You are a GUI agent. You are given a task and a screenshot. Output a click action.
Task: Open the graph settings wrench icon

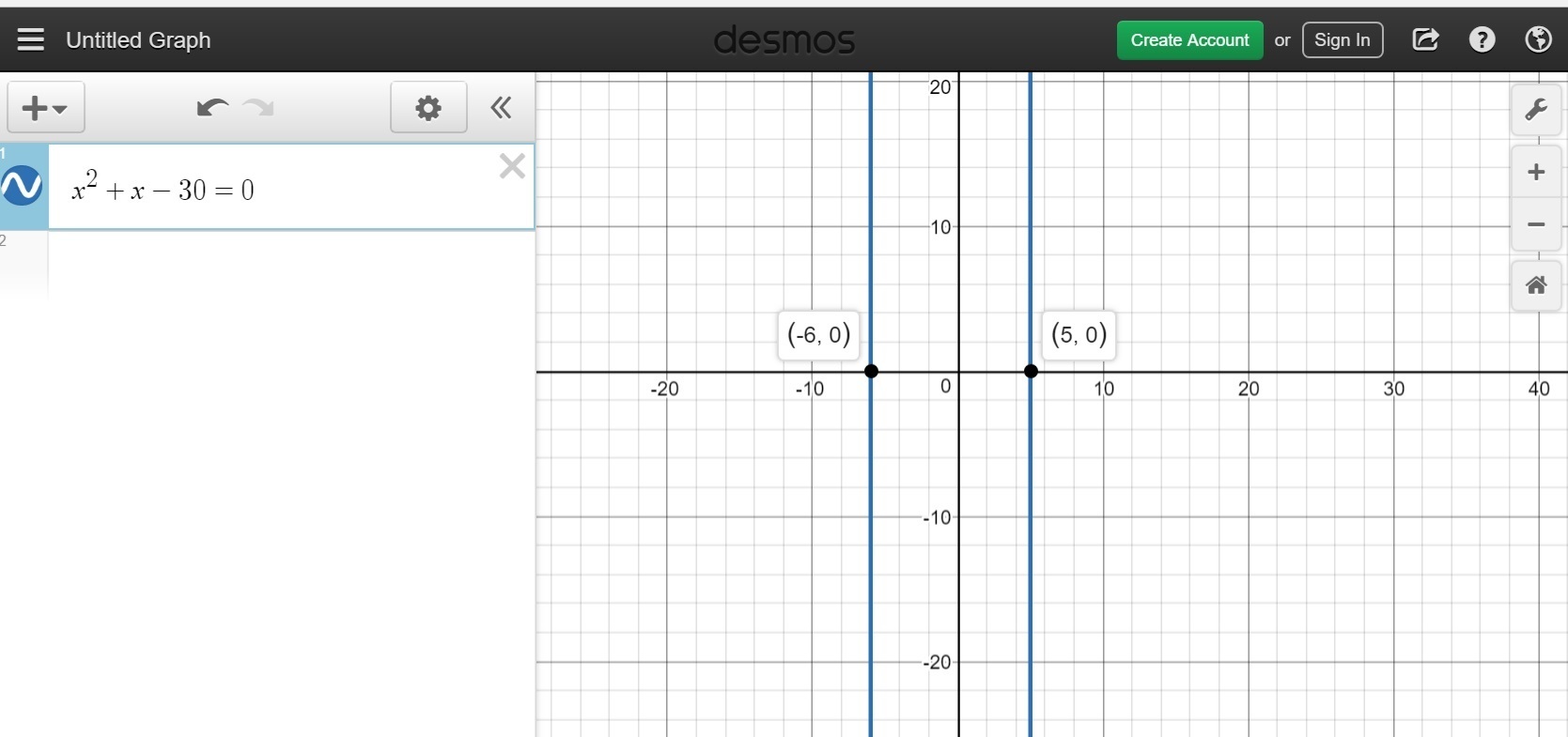(x=1536, y=110)
